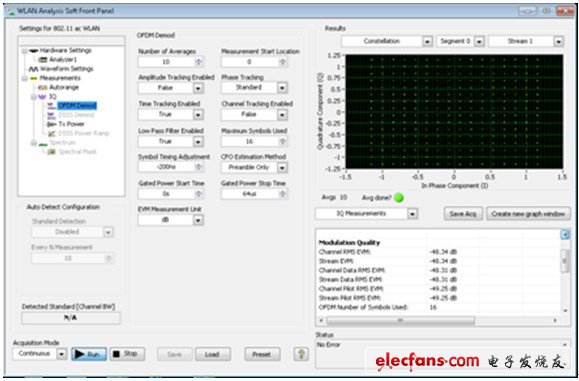Click the Number of Averages stepper
Viewport: 579px width, 381px height.
coord(199,62)
